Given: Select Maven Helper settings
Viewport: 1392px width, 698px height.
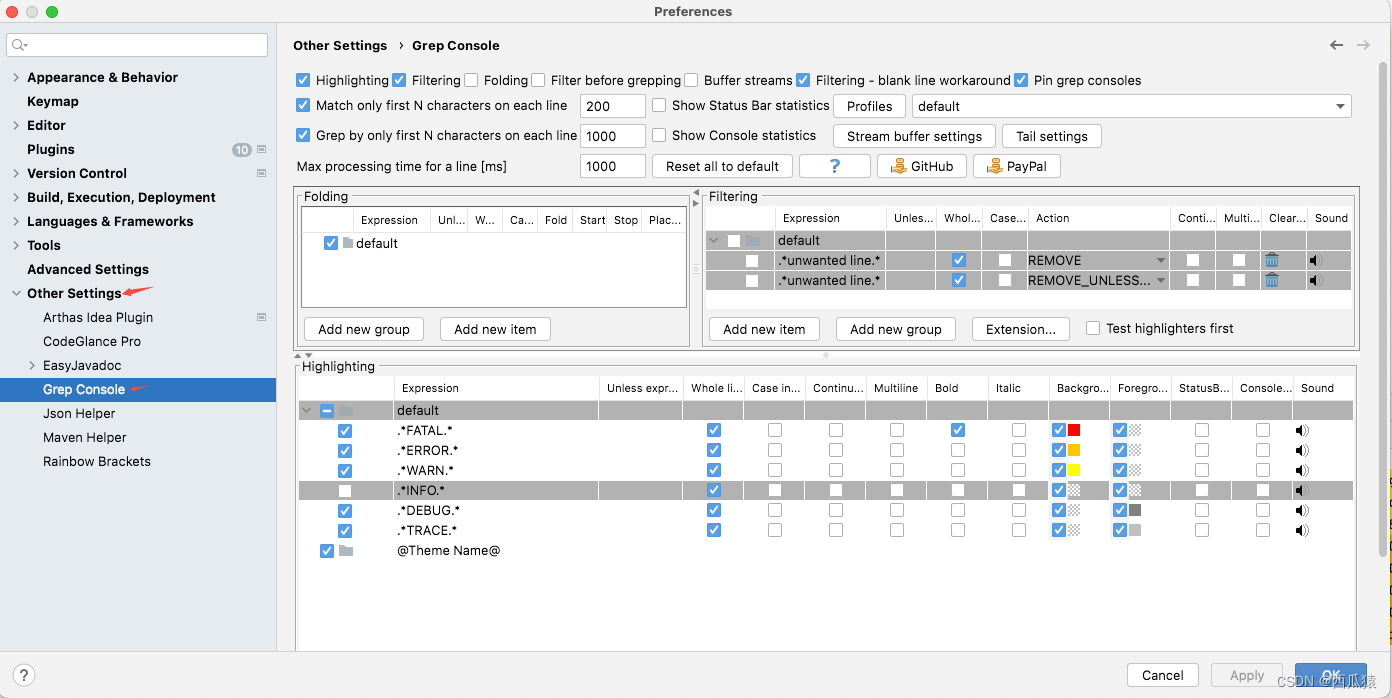Looking at the screenshot, I should pos(85,437).
